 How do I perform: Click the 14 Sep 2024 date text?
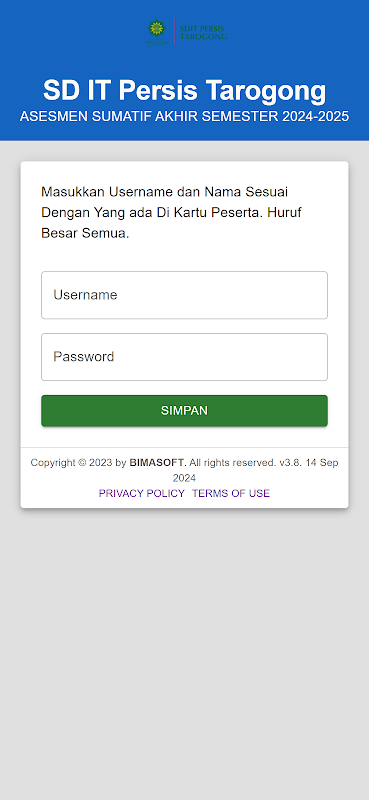pyautogui.click(x=255, y=470)
